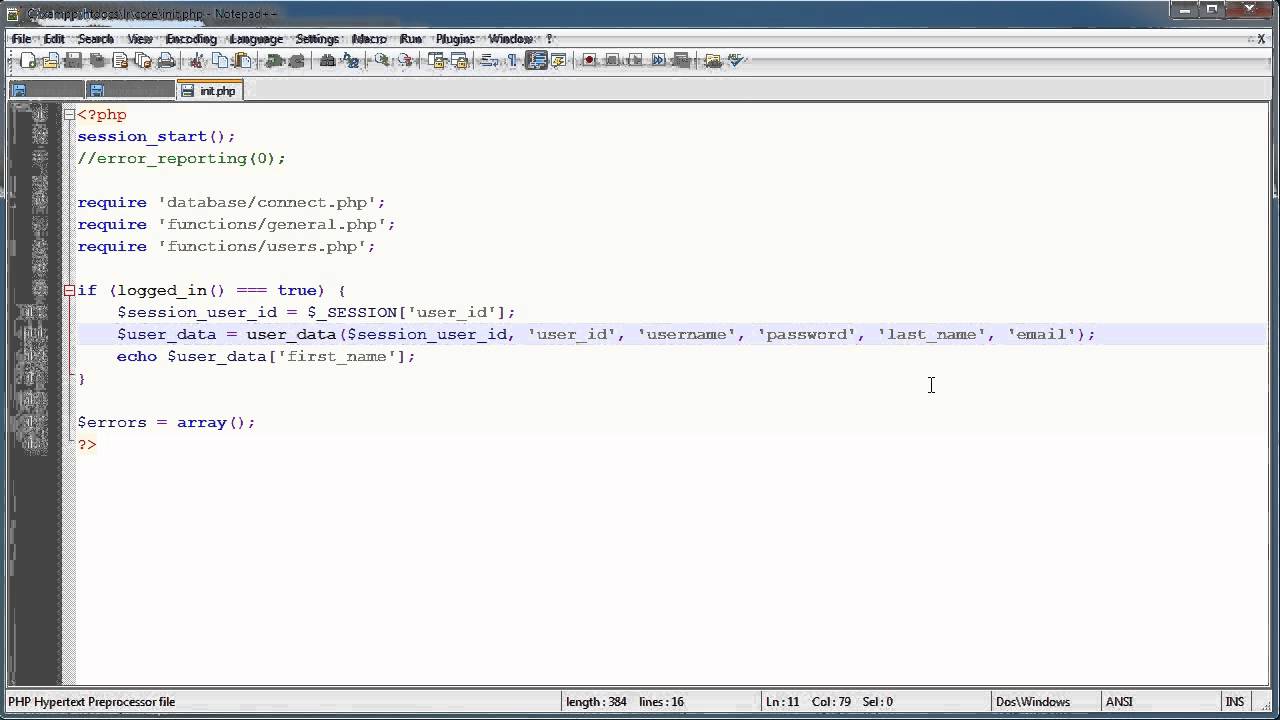Click the Paste clipboard icon

point(242,61)
